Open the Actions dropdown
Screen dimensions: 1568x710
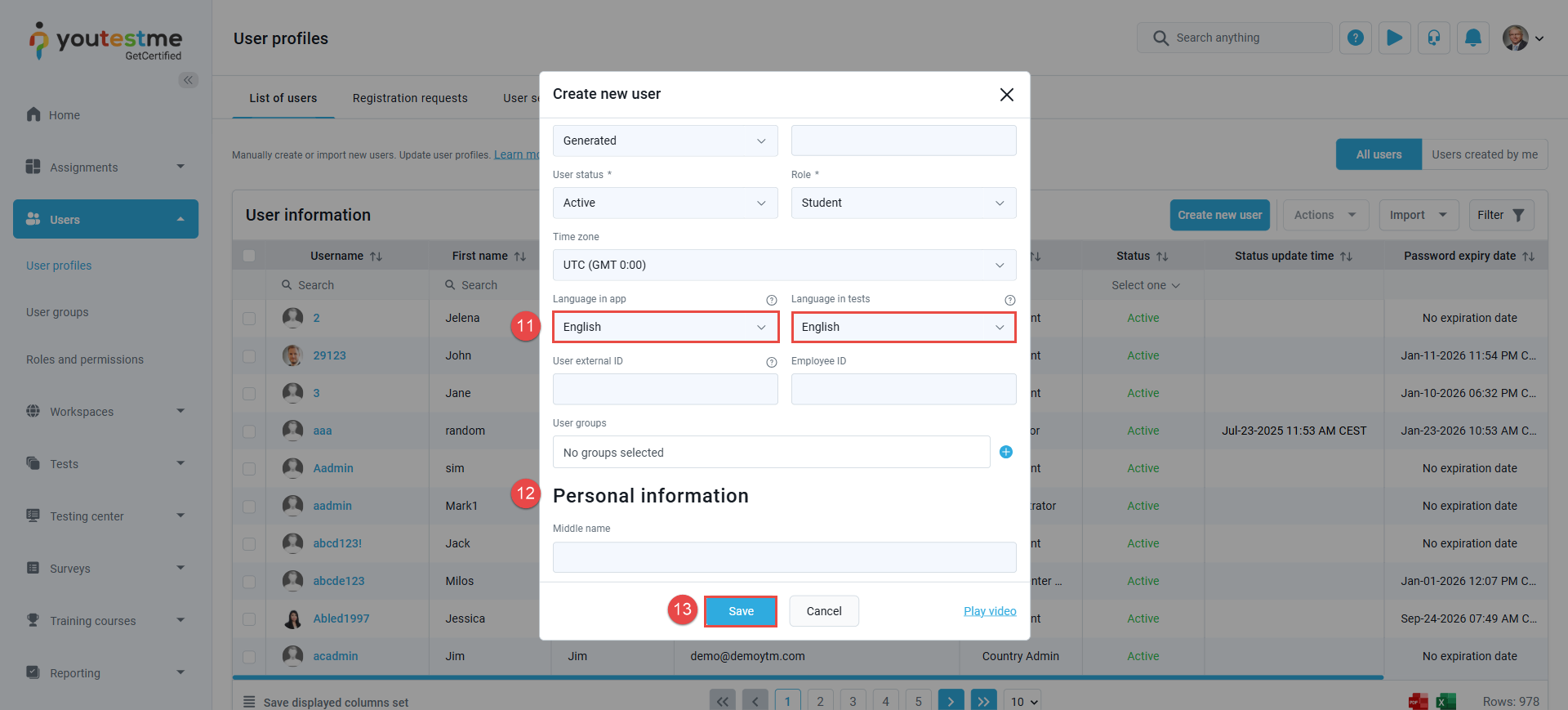point(1325,215)
